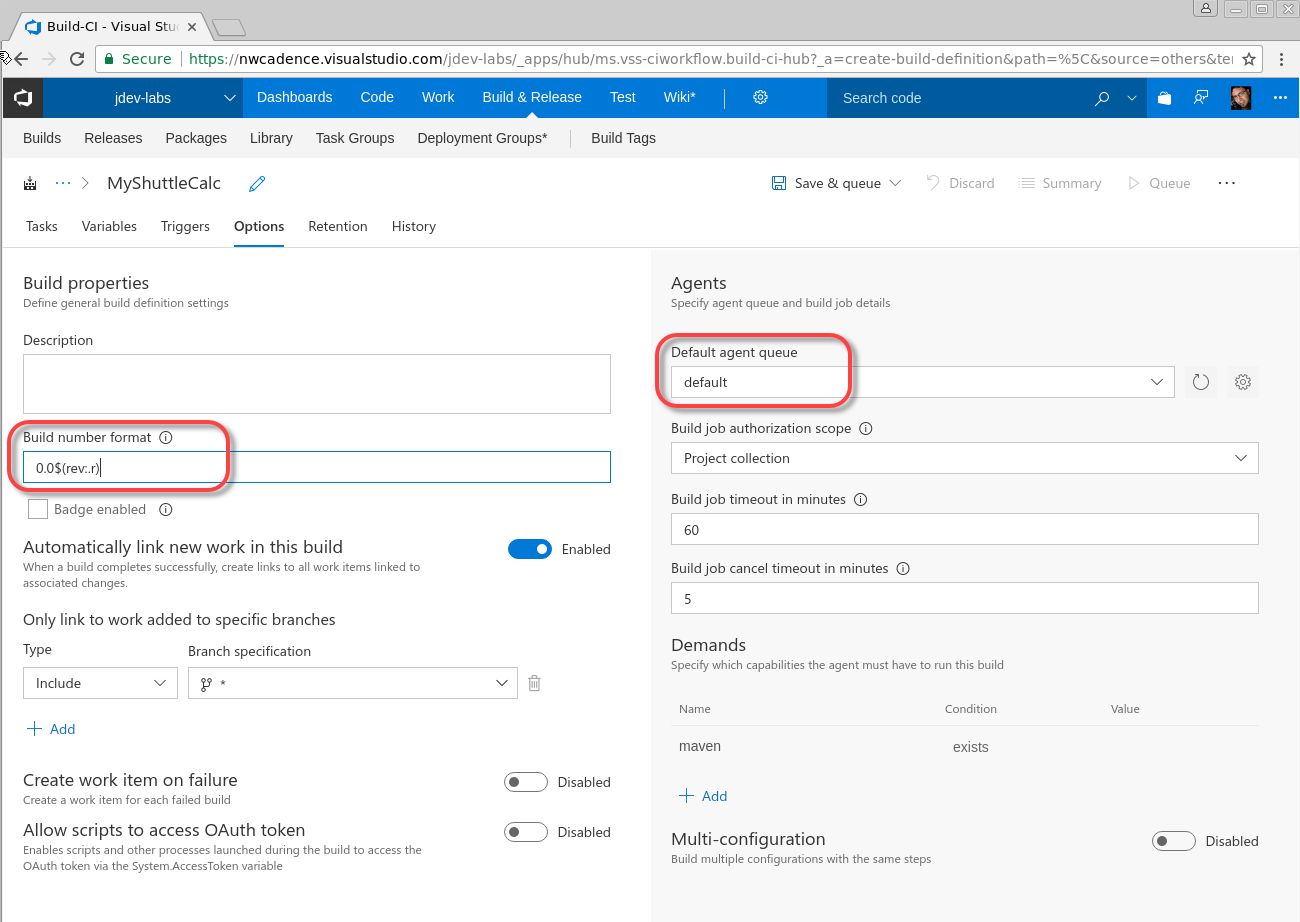Go to the Library page

pyautogui.click(x=271, y=138)
